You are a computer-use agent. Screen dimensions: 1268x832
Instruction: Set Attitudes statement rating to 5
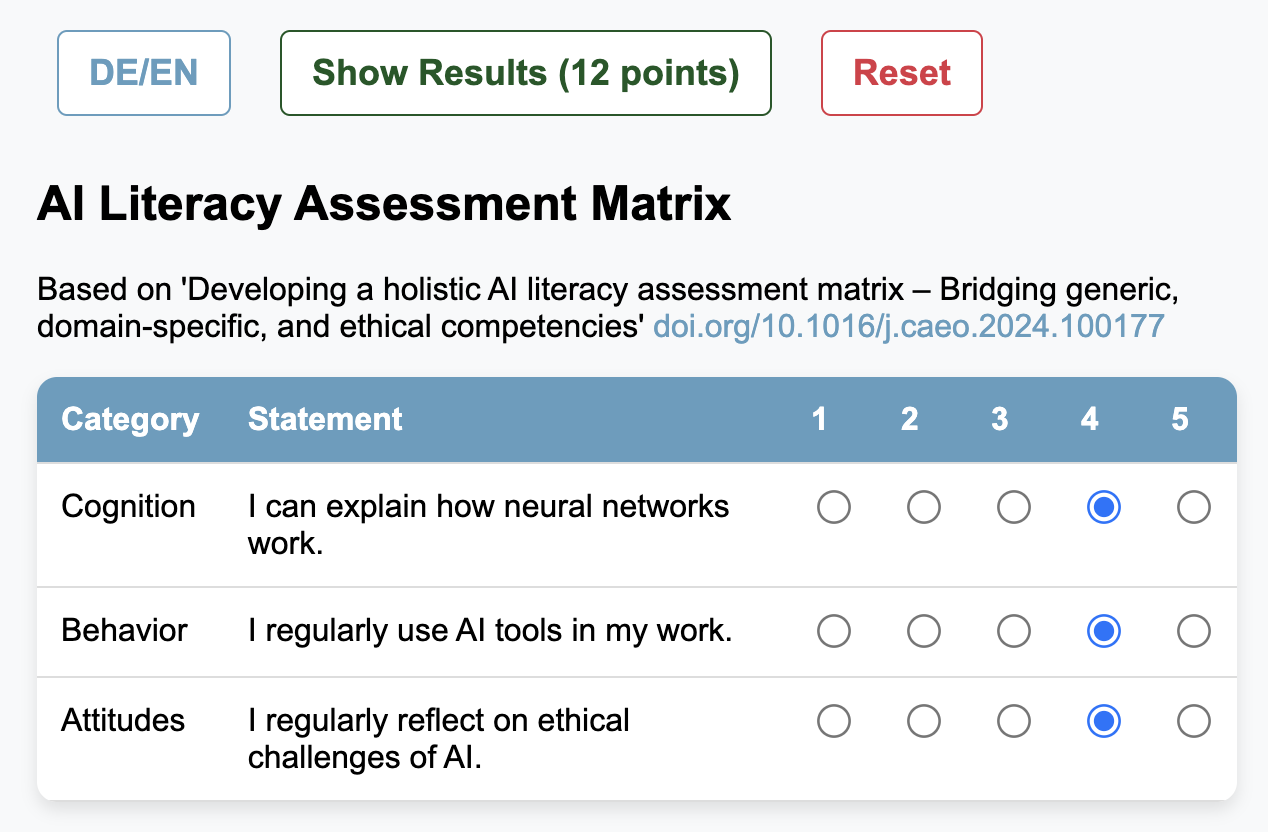tap(1194, 721)
